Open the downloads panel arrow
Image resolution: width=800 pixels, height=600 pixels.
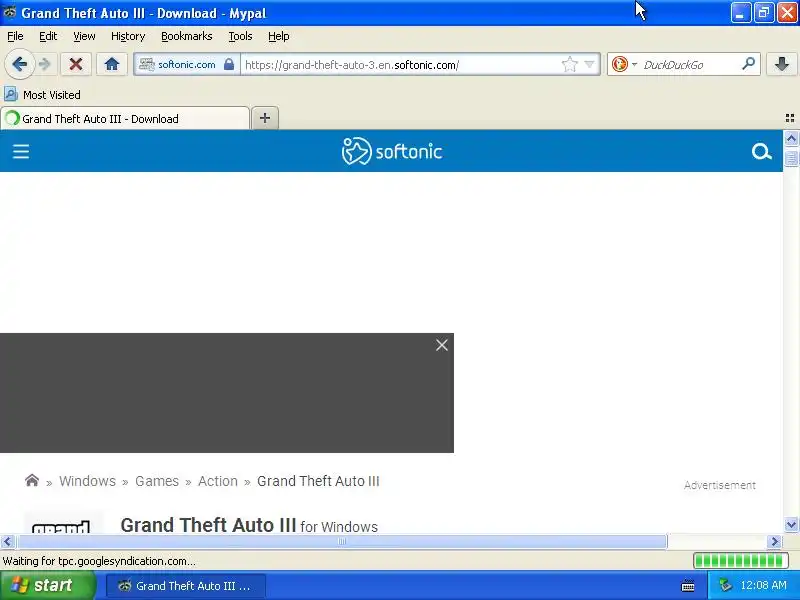point(782,64)
